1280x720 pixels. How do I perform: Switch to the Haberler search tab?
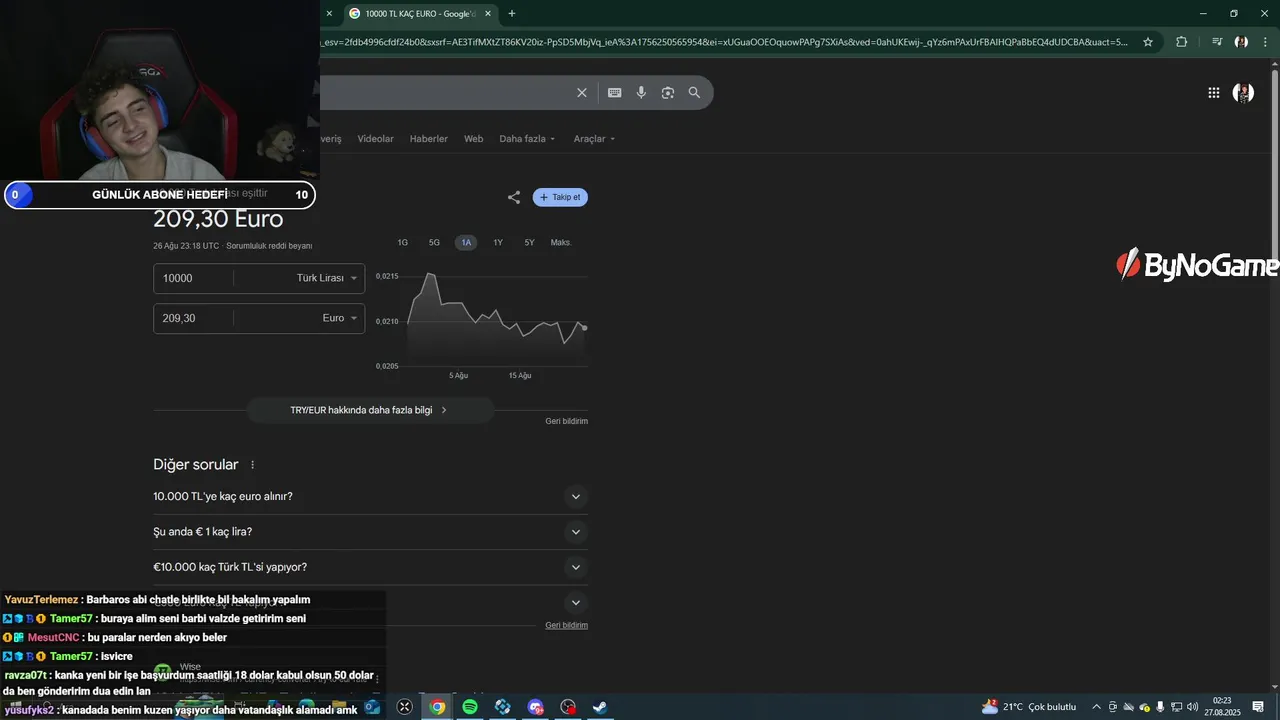pyautogui.click(x=429, y=139)
